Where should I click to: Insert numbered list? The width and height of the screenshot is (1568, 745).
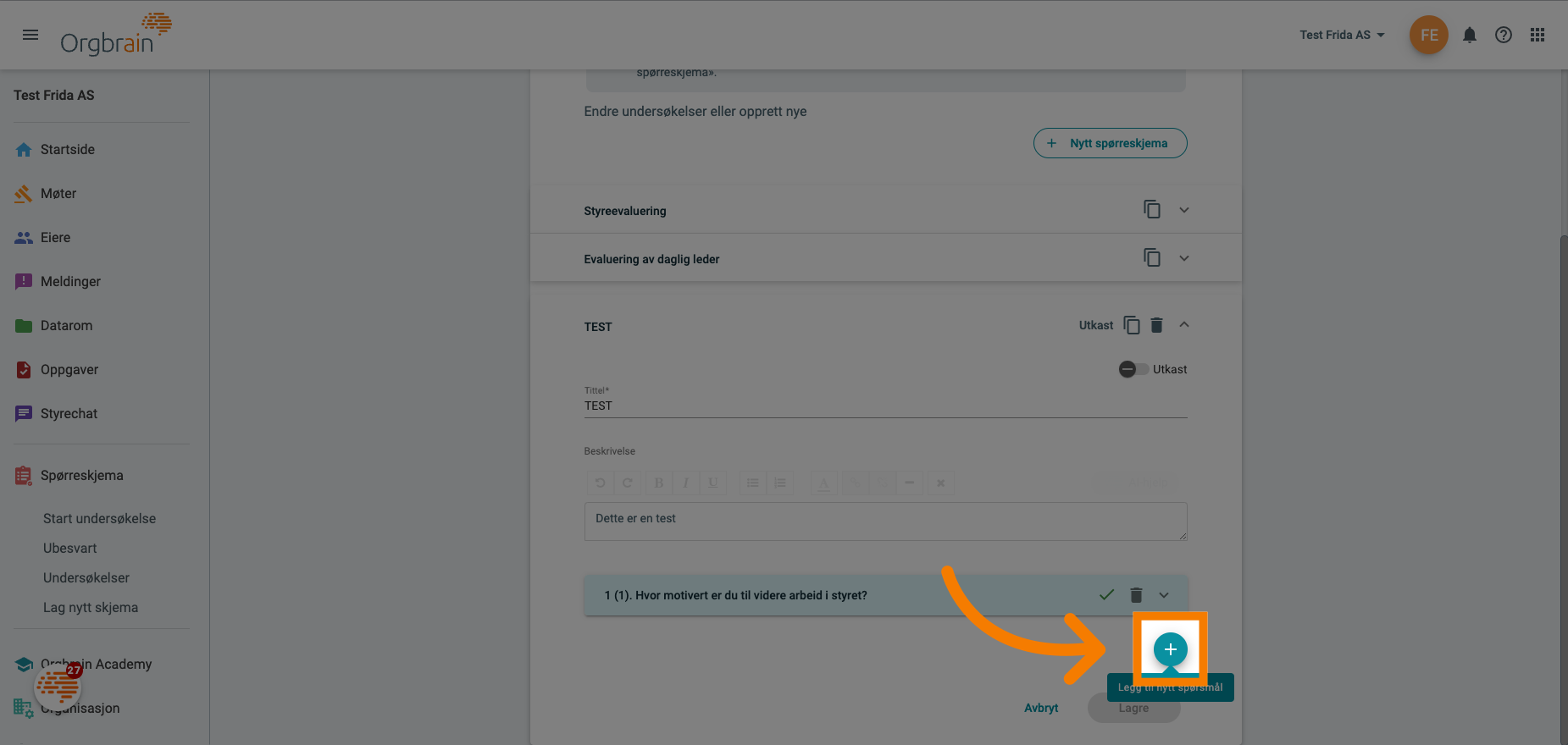(x=779, y=483)
